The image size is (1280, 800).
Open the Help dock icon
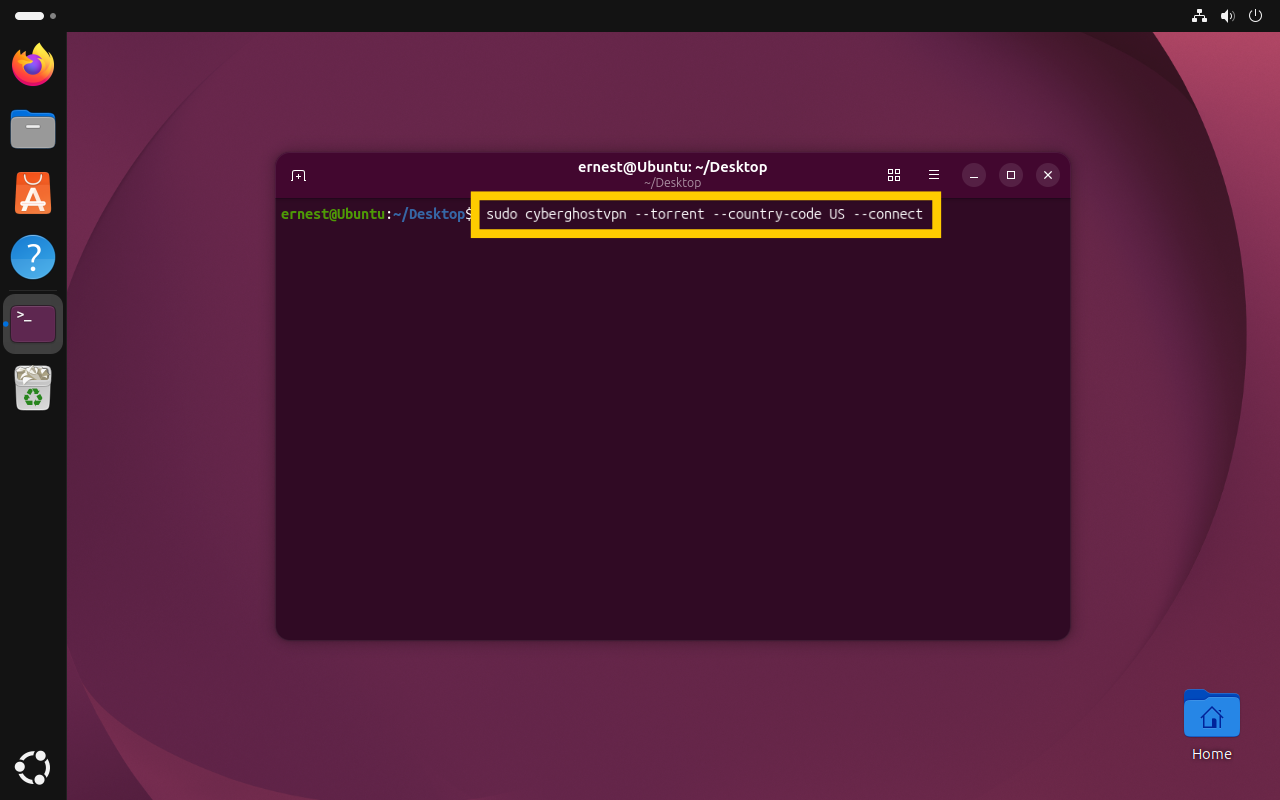click(x=33, y=257)
